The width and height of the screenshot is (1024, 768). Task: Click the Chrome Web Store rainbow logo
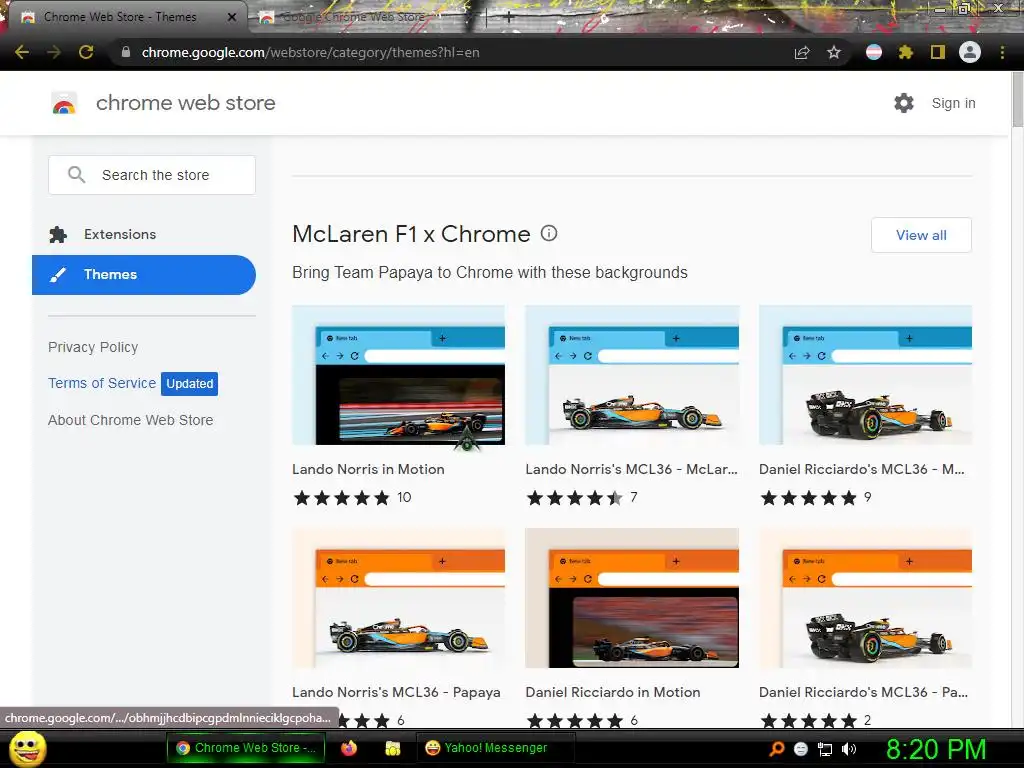[x=64, y=103]
